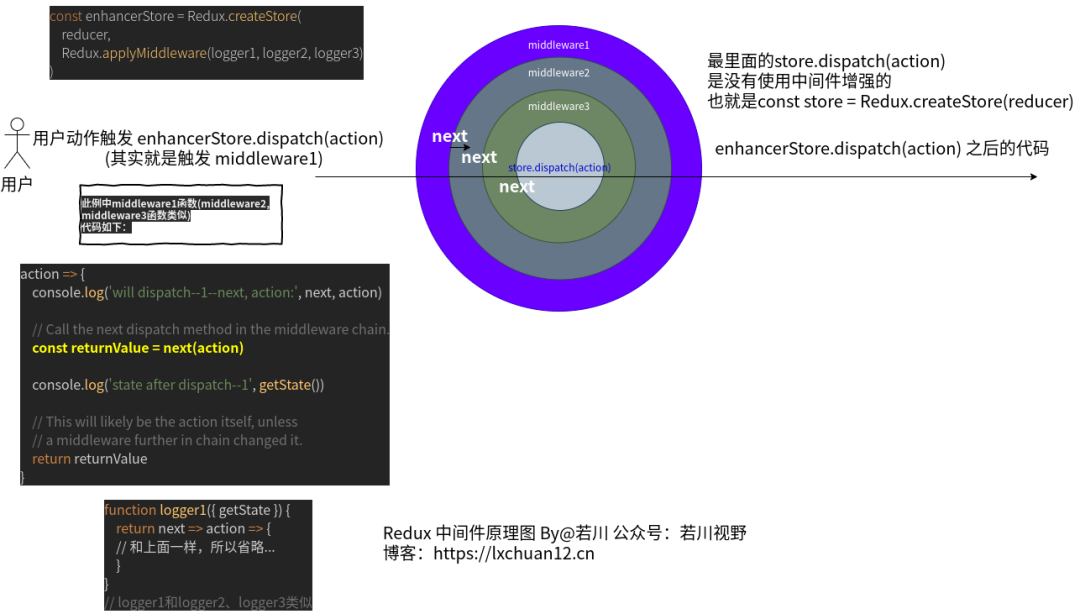1080x614 pixels.
Task: Click the 'return returnValue' line
Action: click(x=90, y=459)
